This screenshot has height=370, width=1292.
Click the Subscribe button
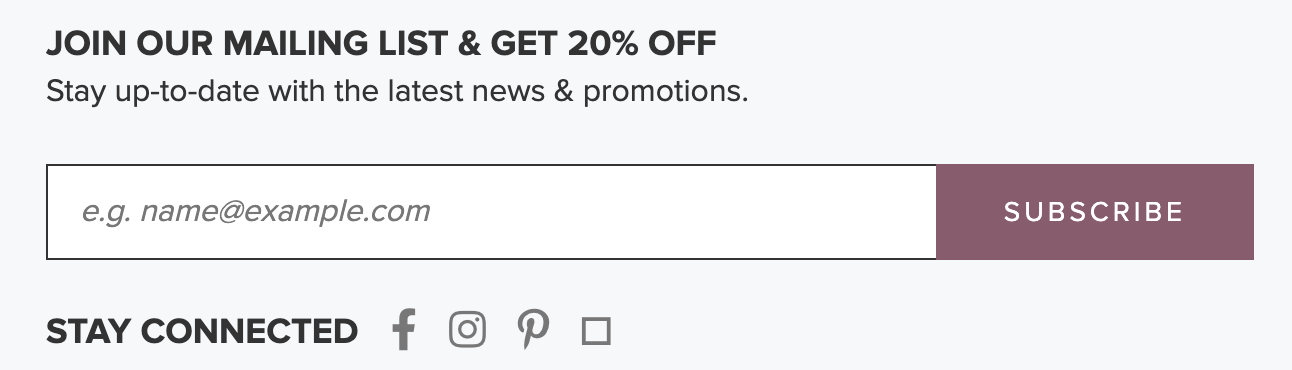coord(1094,212)
